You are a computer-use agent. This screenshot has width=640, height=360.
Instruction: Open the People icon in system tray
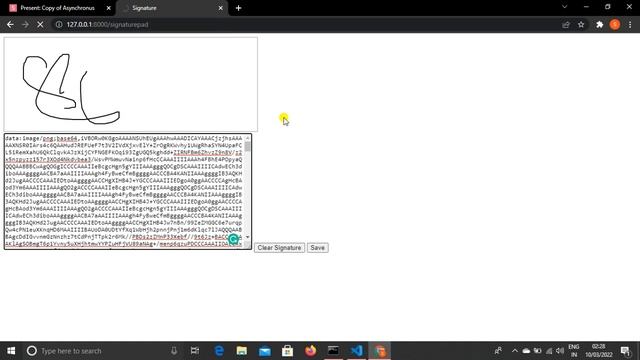(x=498, y=351)
